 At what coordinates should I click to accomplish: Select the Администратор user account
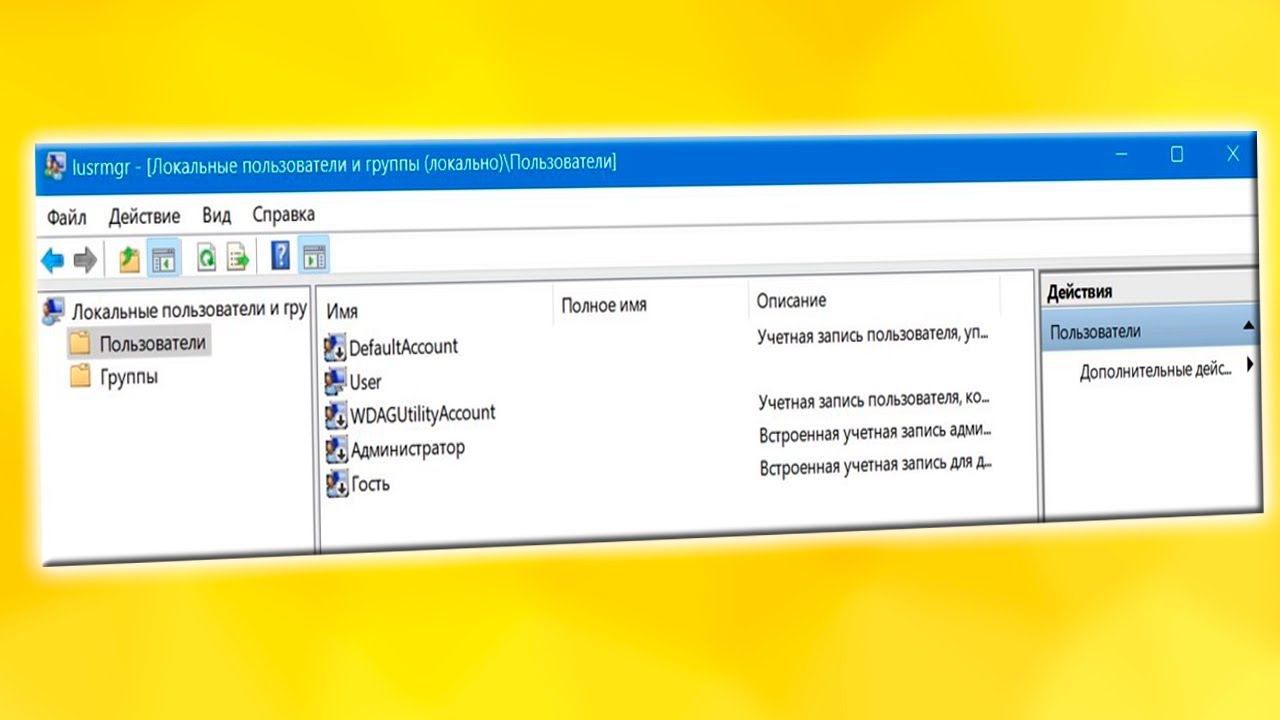point(407,449)
